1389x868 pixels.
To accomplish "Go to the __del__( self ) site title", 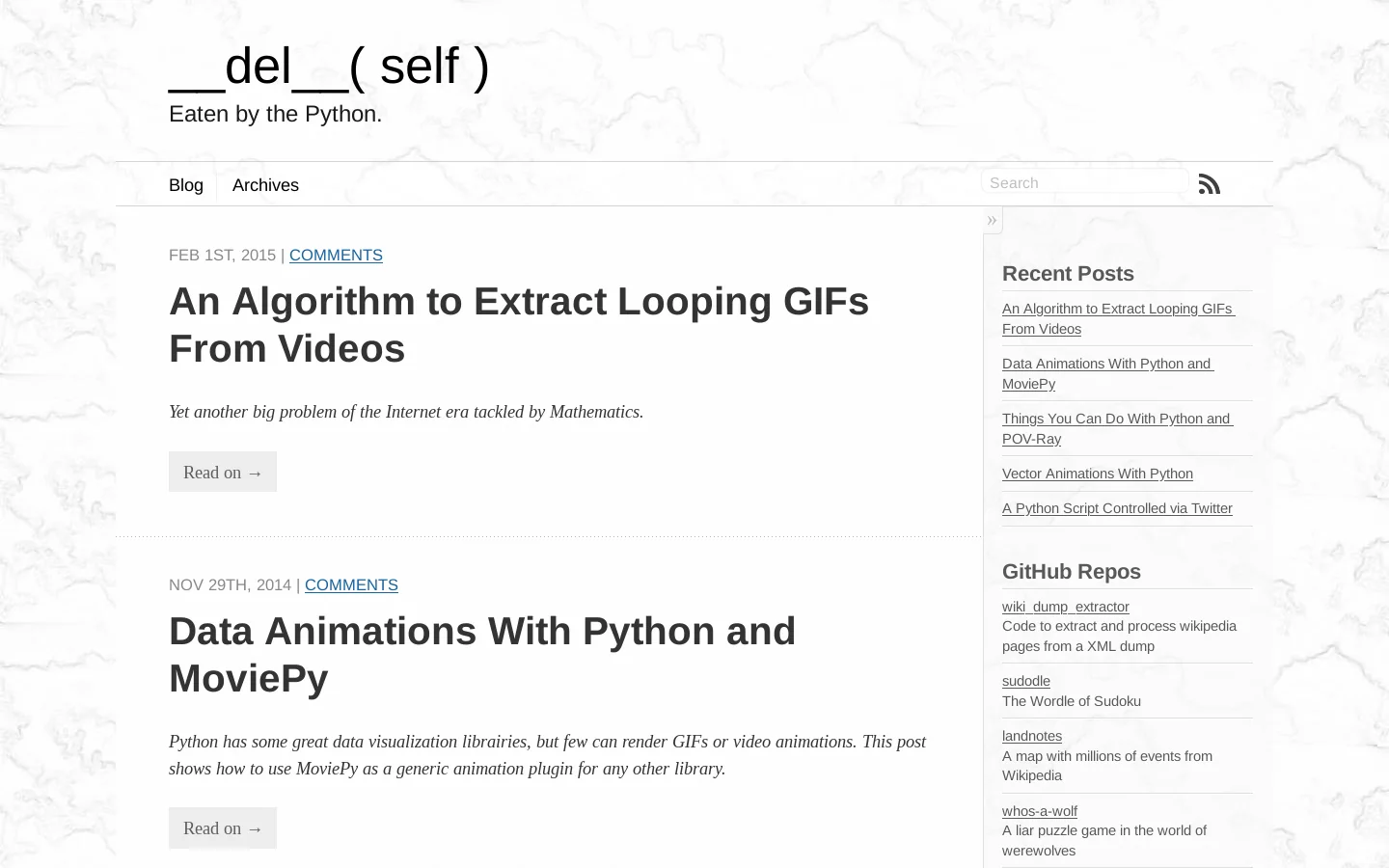I will [x=329, y=66].
